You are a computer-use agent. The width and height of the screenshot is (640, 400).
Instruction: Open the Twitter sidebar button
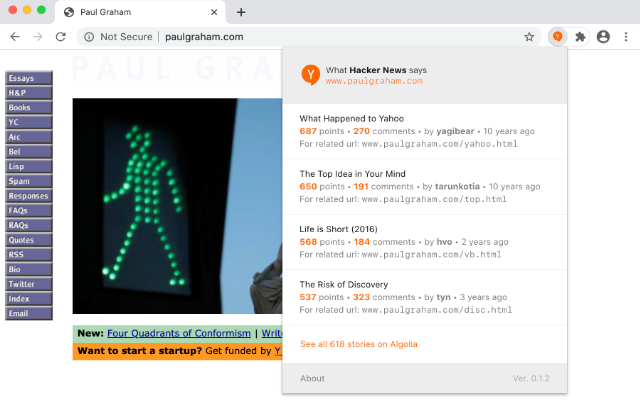(29, 284)
